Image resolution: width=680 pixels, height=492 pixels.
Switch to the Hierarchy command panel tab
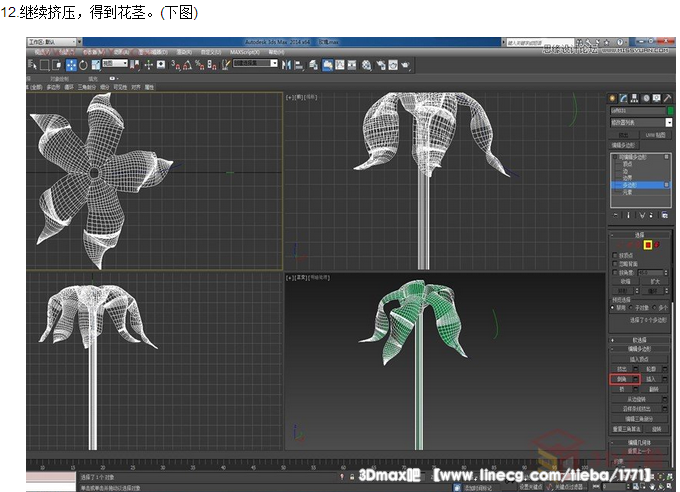click(634, 98)
